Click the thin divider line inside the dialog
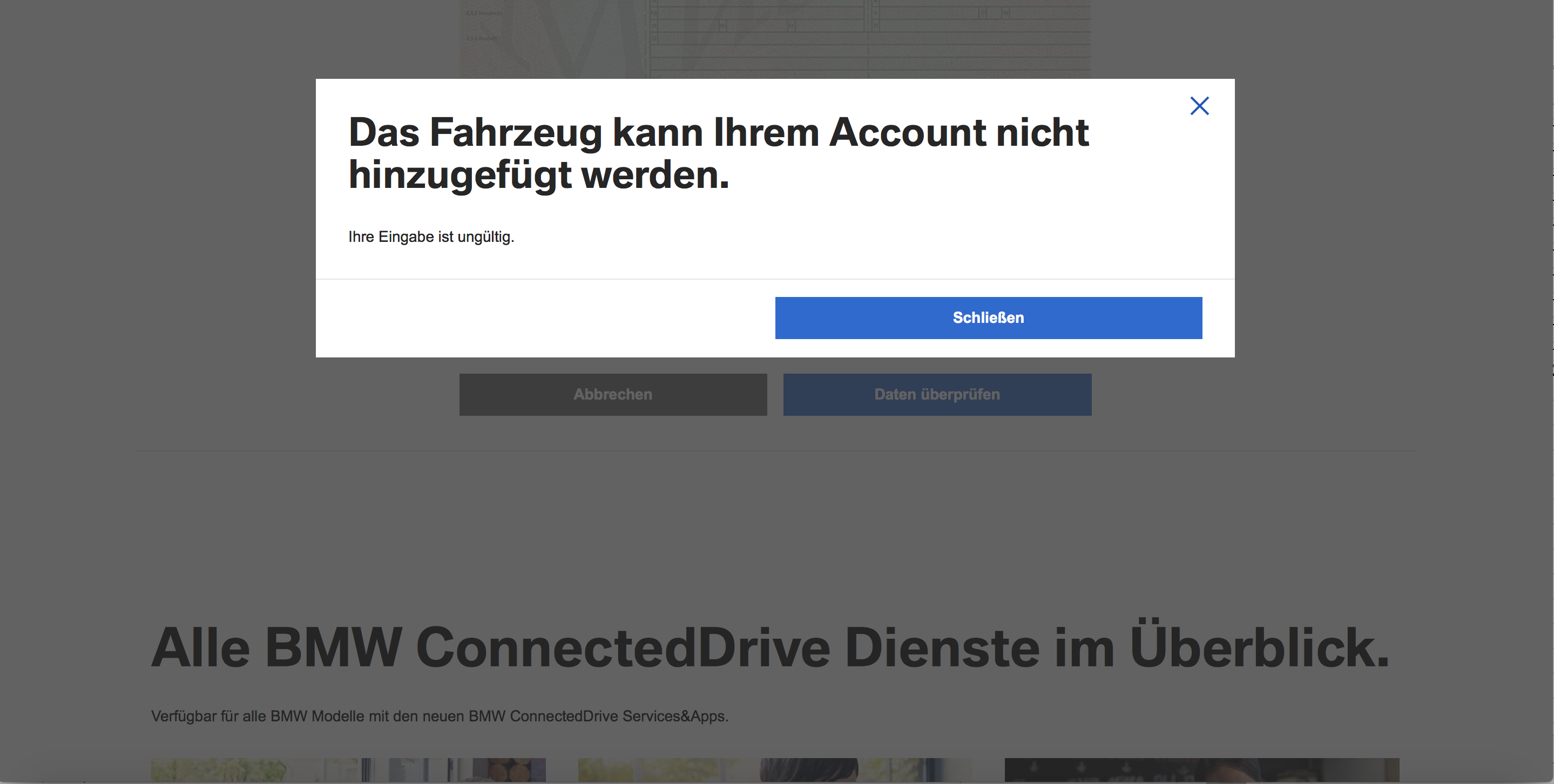Image resolution: width=1554 pixels, height=784 pixels. (775, 279)
